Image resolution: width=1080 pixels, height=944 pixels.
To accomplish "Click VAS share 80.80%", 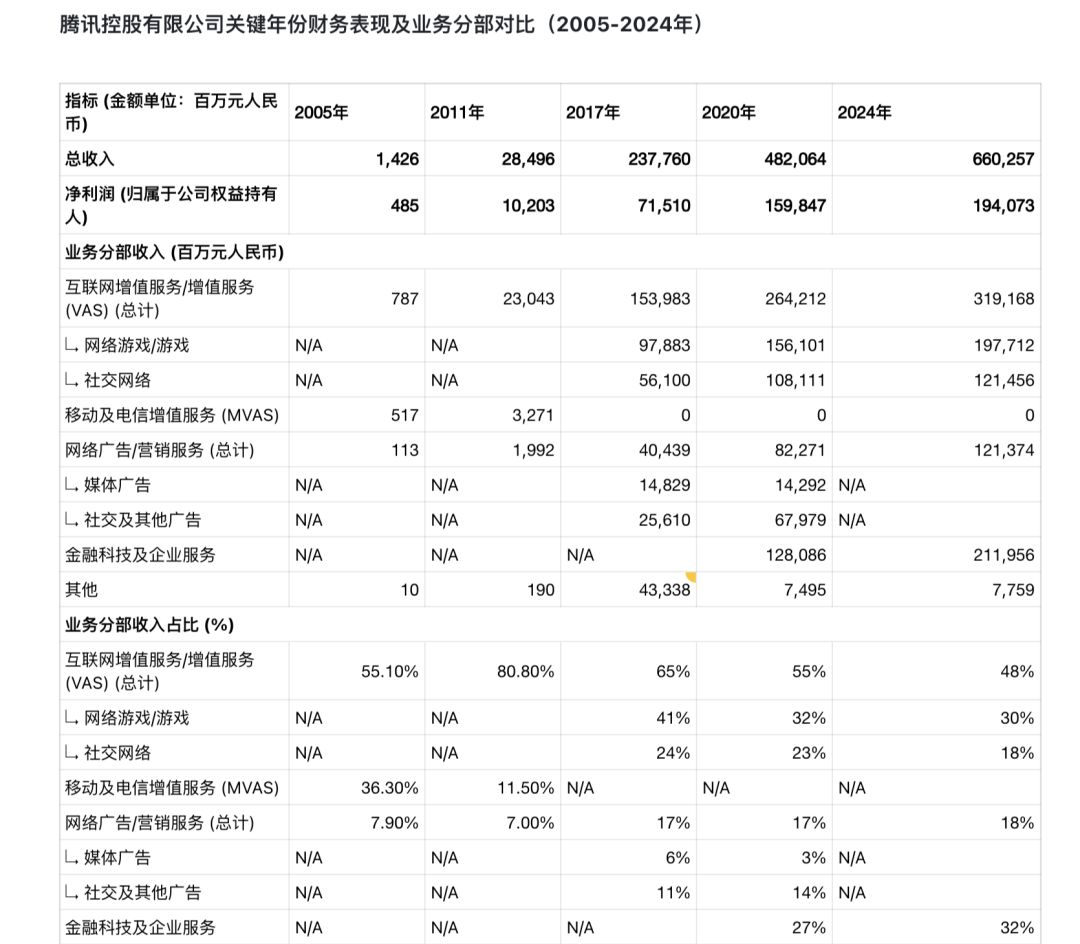I will click(525, 671).
